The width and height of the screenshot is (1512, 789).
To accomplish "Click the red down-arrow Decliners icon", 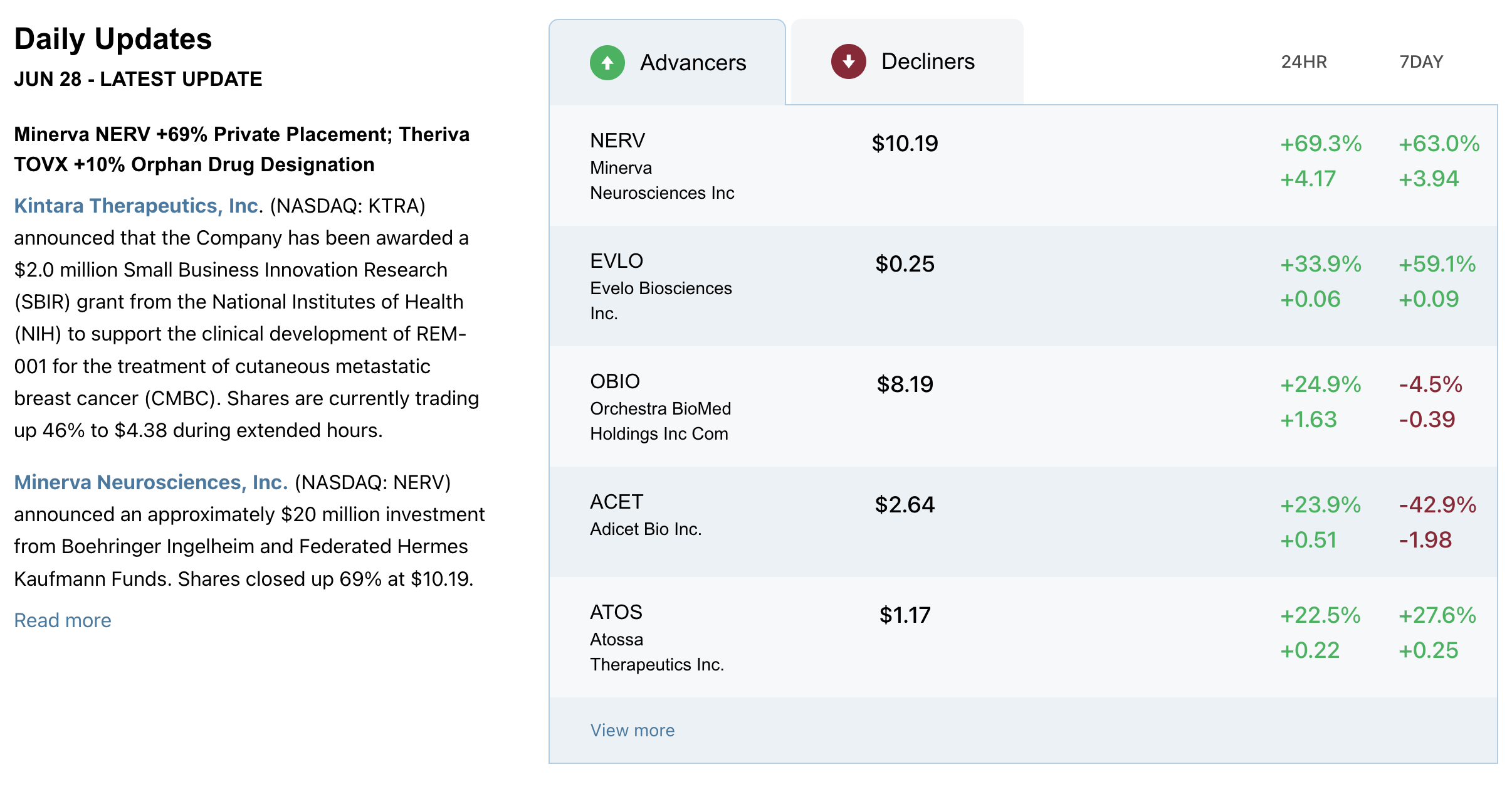I will click(x=848, y=61).
